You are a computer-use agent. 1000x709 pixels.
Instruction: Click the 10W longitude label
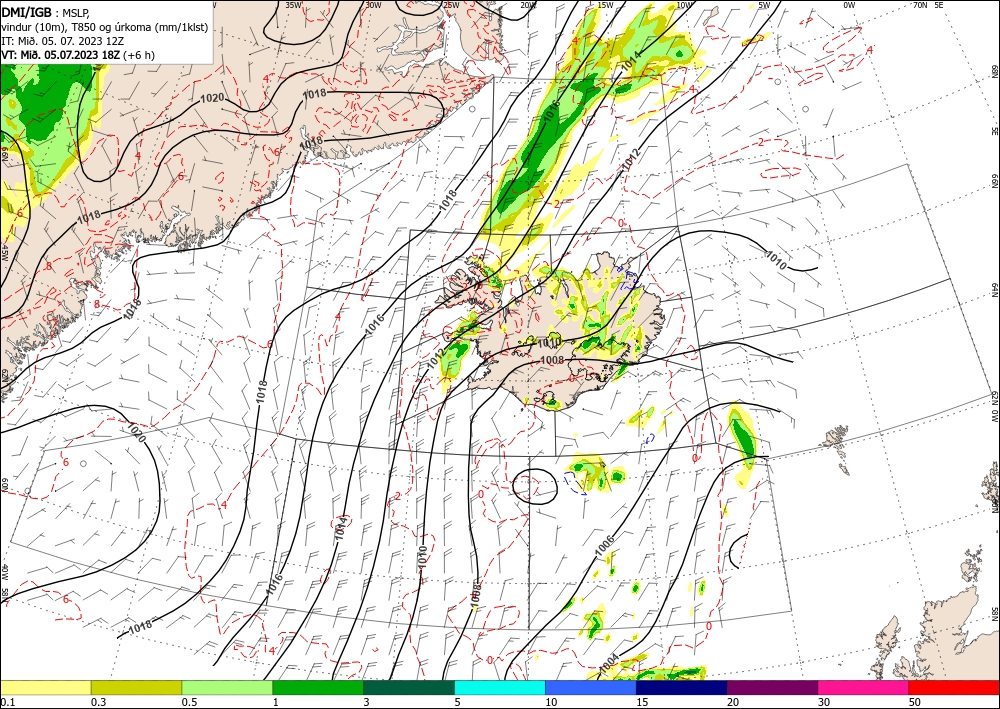click(684, 5)
